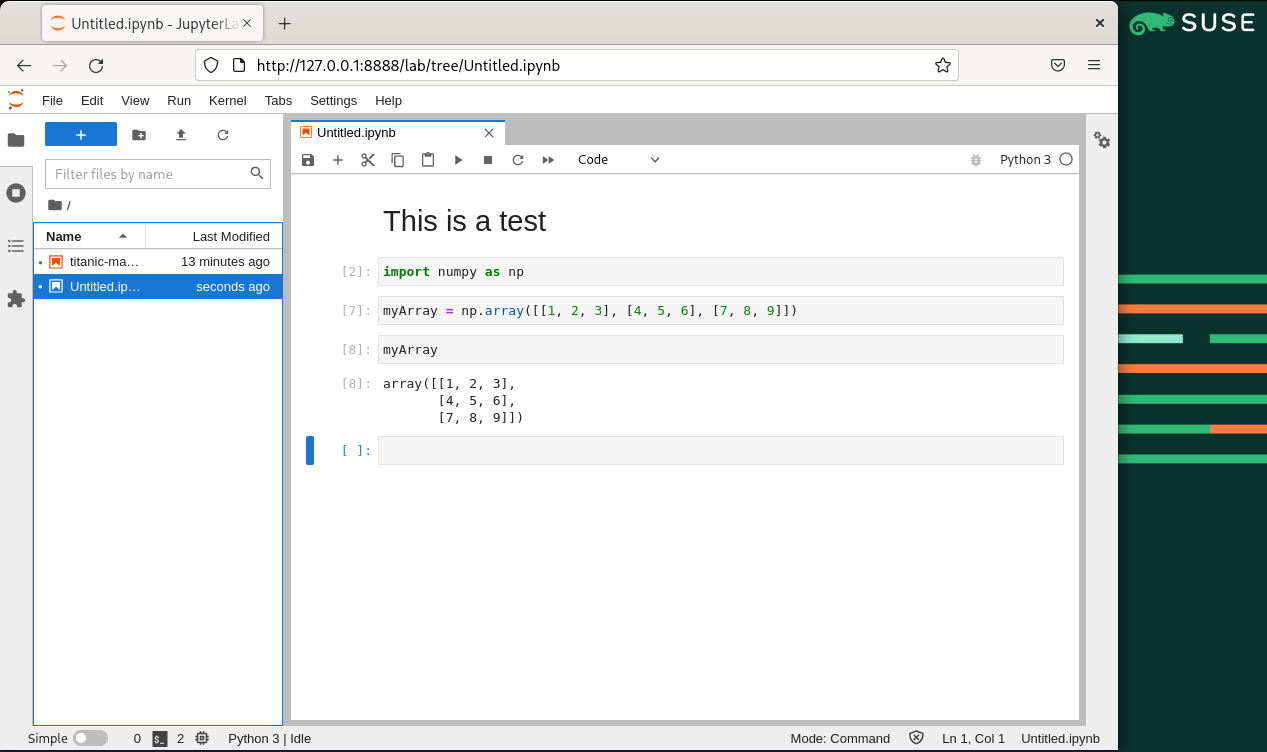Open the property inspector gears panel
Viewport: 1267px width, 752px height.
tap(1102, 140)
